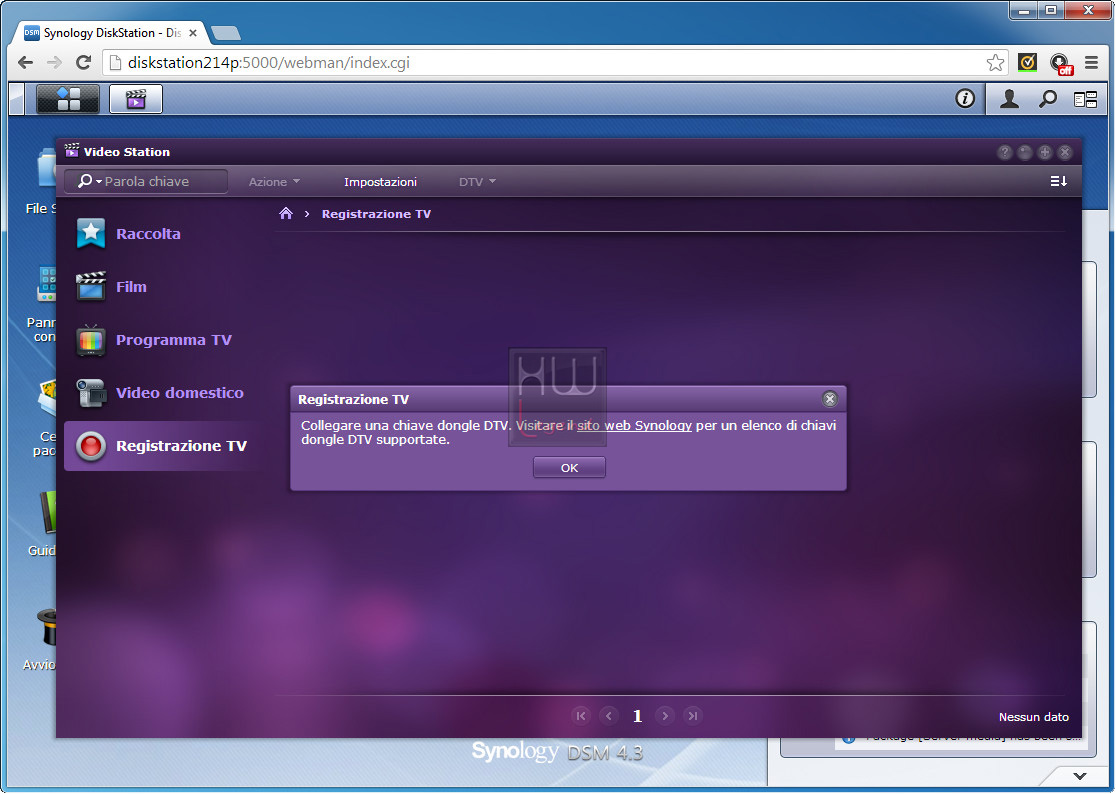Close the Registrazione TV dialog
The image size is (1116, 794).
830,399
